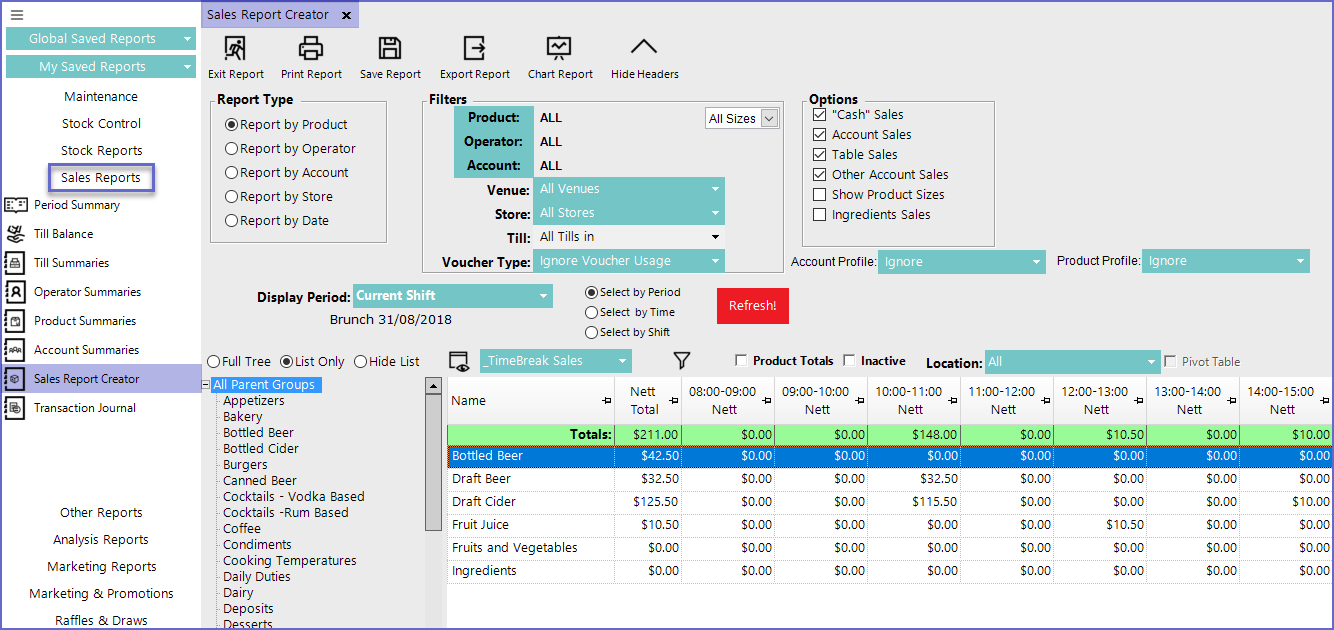Open the Chart Report icon
The image size is (1334, 630).
[x=559, y=48]
